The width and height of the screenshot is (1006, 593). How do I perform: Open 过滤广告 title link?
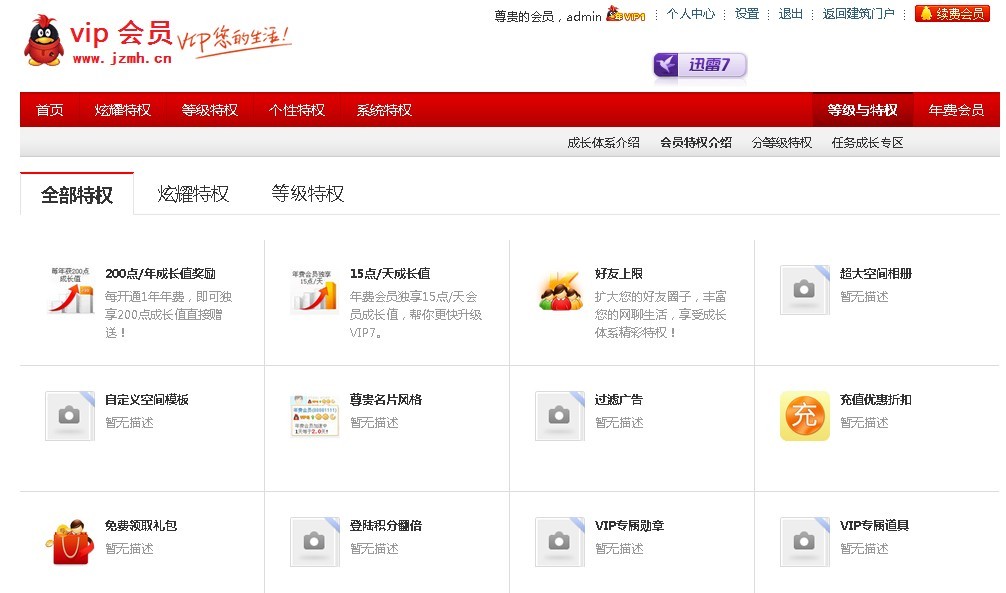(618, 399)
